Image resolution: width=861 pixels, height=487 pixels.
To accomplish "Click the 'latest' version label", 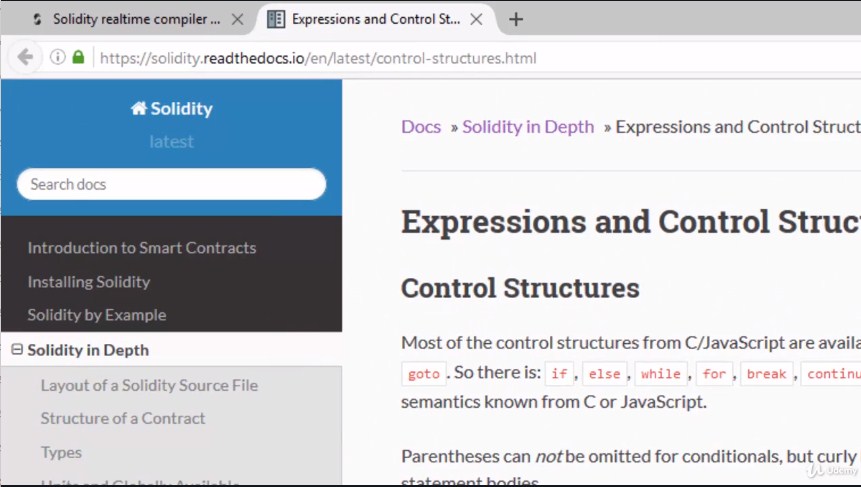I will (171, 142).
